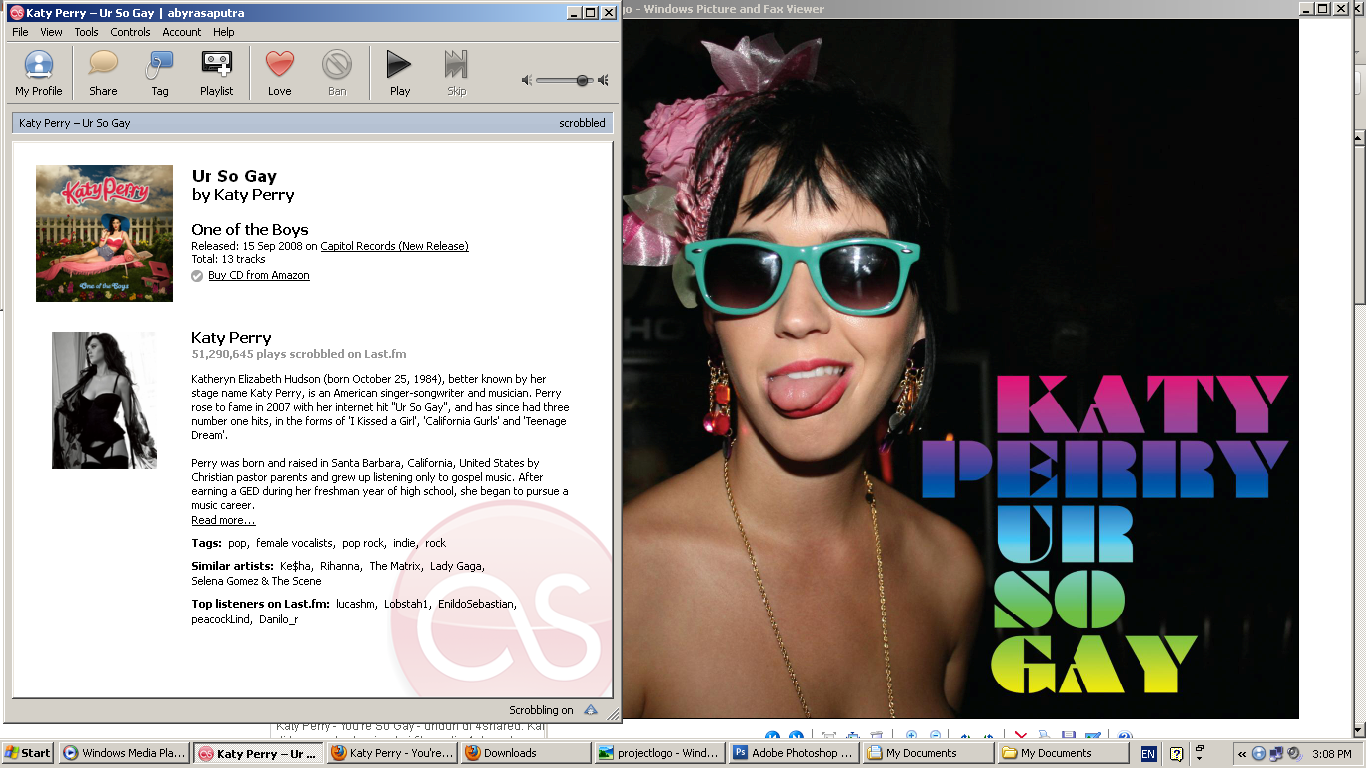Open the Account menu
1366x768 pixels.
click(182, 32)
